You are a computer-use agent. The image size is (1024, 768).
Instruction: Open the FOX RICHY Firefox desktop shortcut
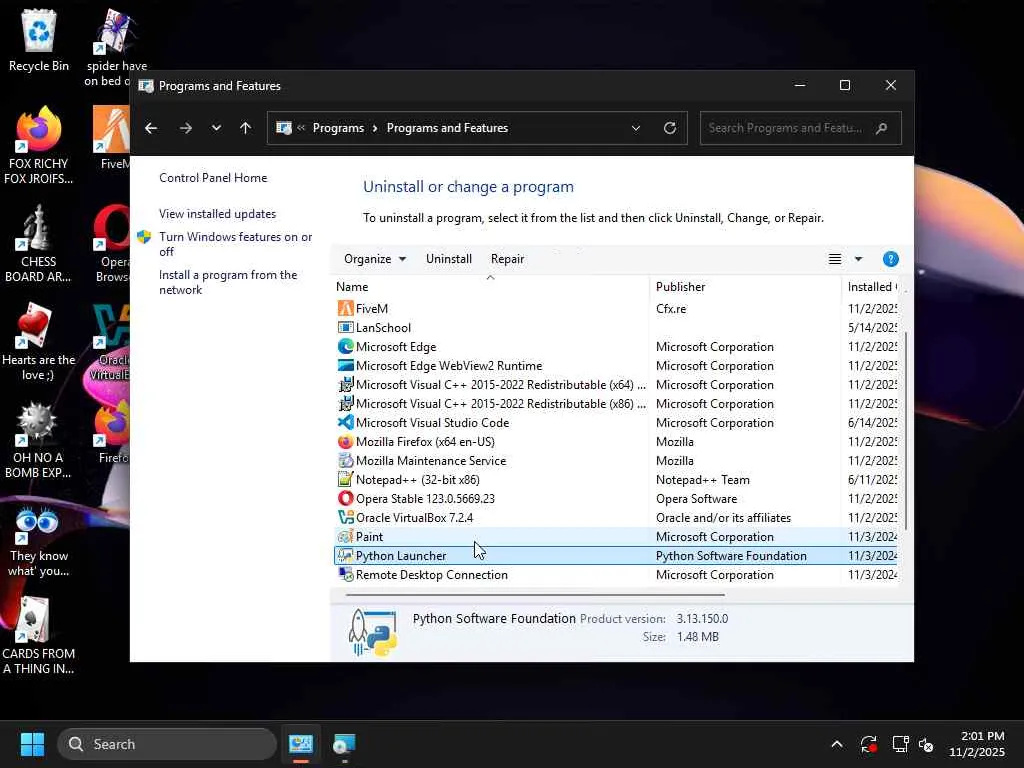39,145
